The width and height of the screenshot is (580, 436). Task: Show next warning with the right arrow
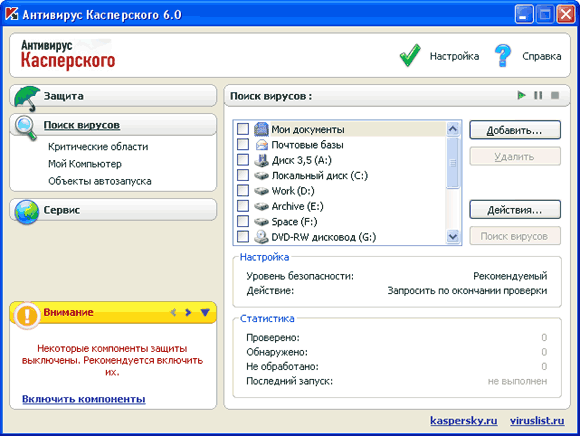tap(188, 312)
